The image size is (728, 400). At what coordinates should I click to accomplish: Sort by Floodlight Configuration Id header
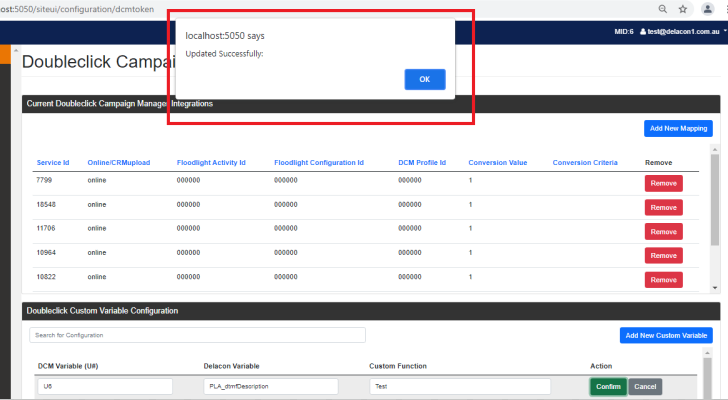pyautogui.click(x=319, y=162)
